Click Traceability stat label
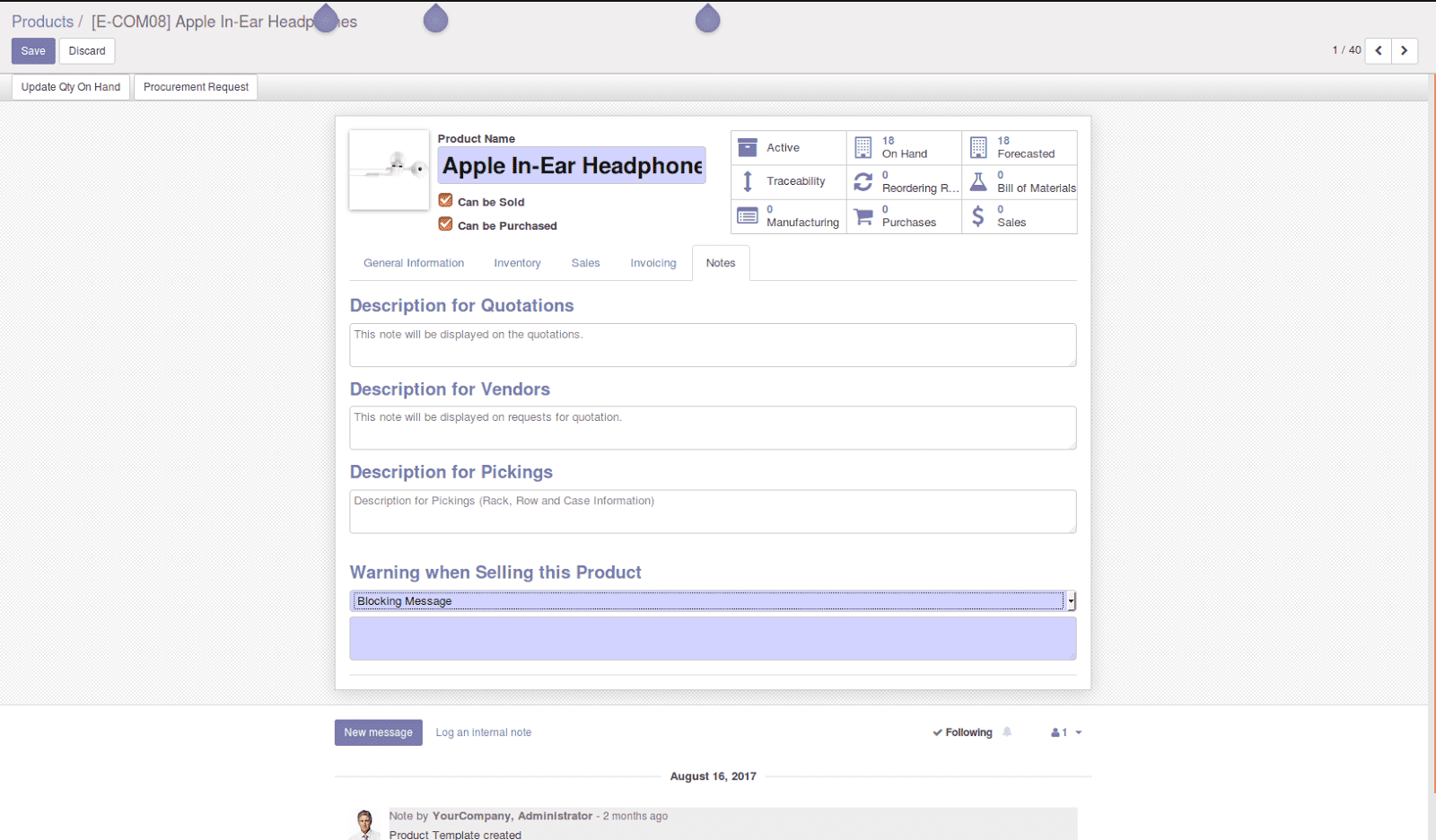Screen dimensions: 1436x840 795,181
